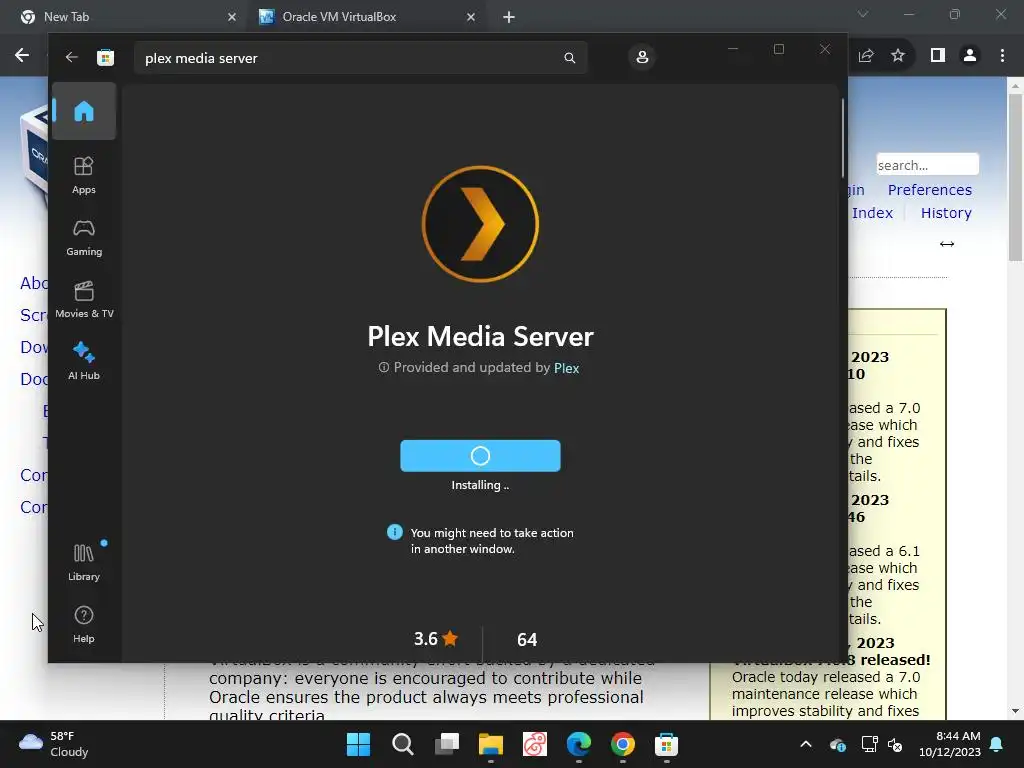This screenshot has width=1024, height=768.
Task: Close the New Tab browser tab
Action: [x=232, y=17]
